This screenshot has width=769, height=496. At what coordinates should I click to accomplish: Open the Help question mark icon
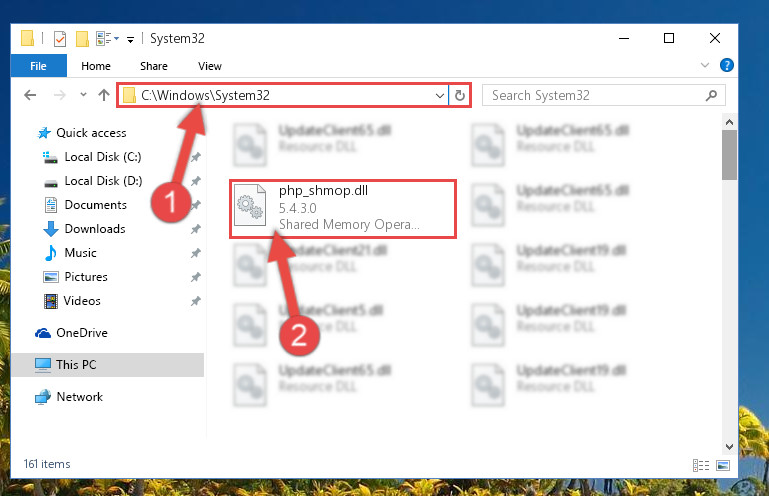[x=726, y=65]
